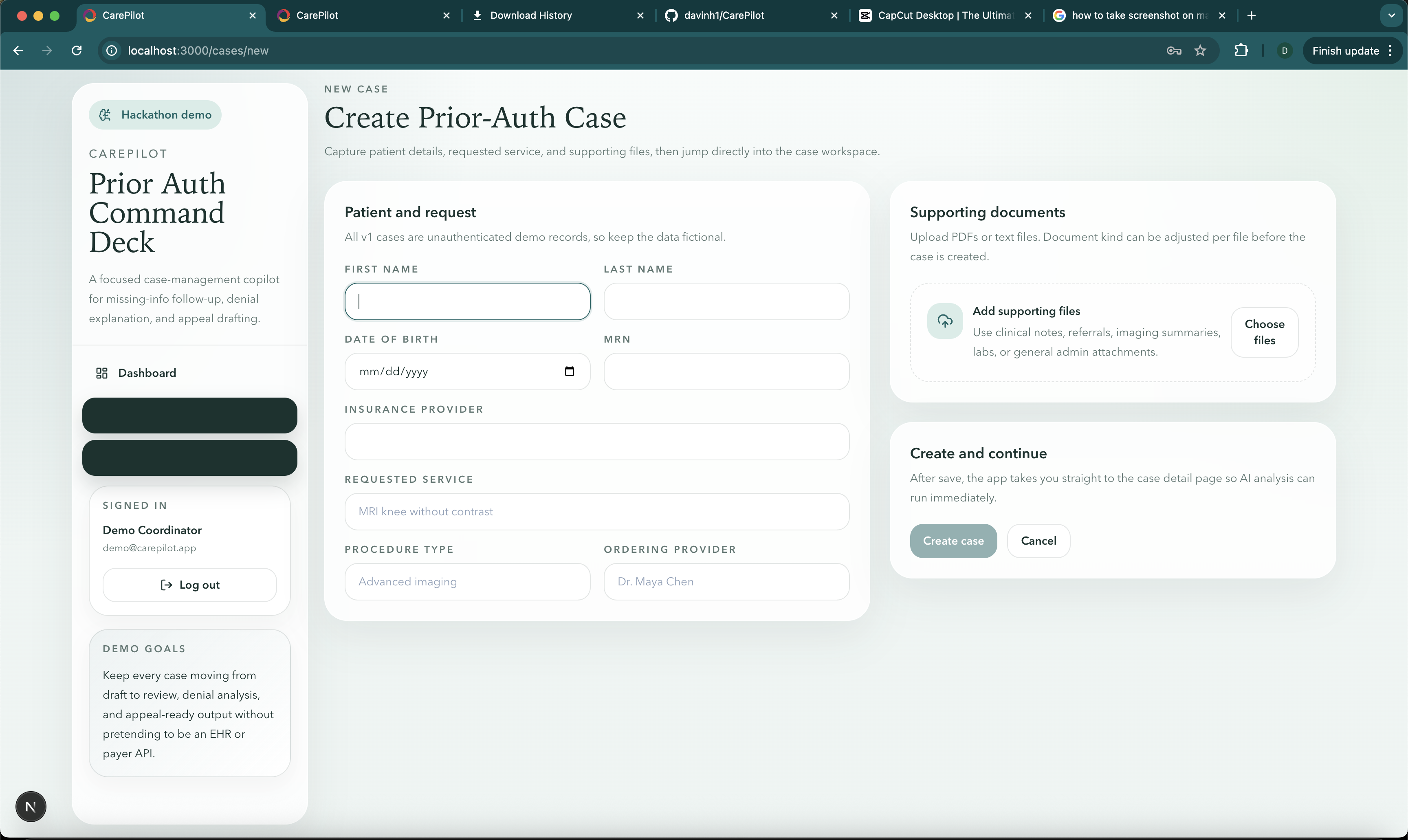The height and width of the screenshot is (840, 1408).
Task: Click the password key icon in address bar
Action: tap(1174, 51)
